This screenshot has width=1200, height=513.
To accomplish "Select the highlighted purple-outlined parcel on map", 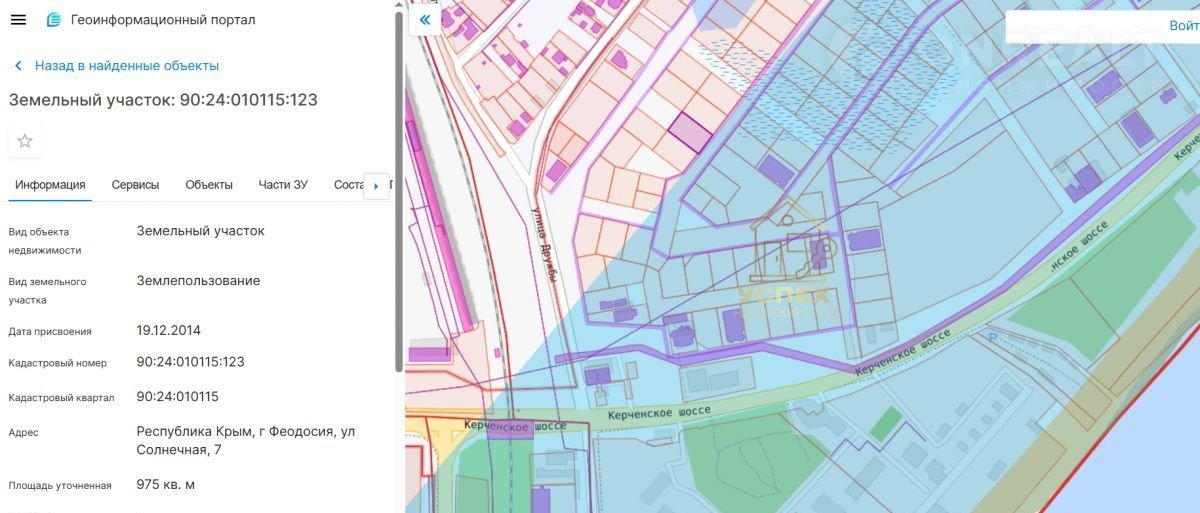I will [689, 132].
